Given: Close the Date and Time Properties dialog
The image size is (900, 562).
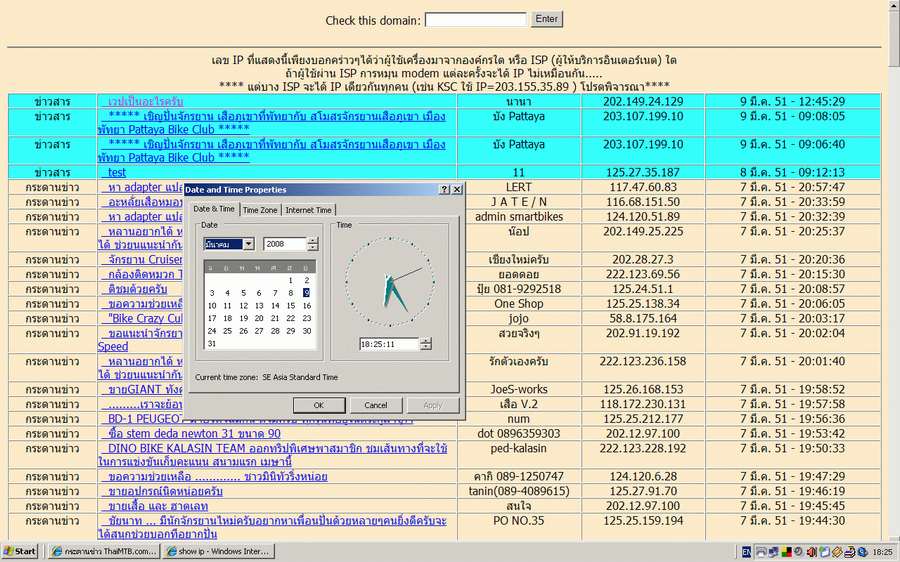Looking at the screenshot, I should [457, 189].
